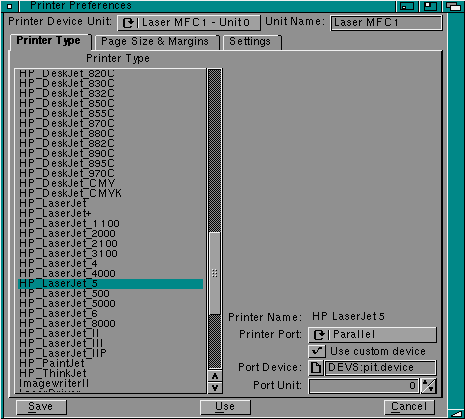Screen dimensions: 465x419
Task: Select HP_LaserJet_2100 in the list
Action: click(110, 243)
